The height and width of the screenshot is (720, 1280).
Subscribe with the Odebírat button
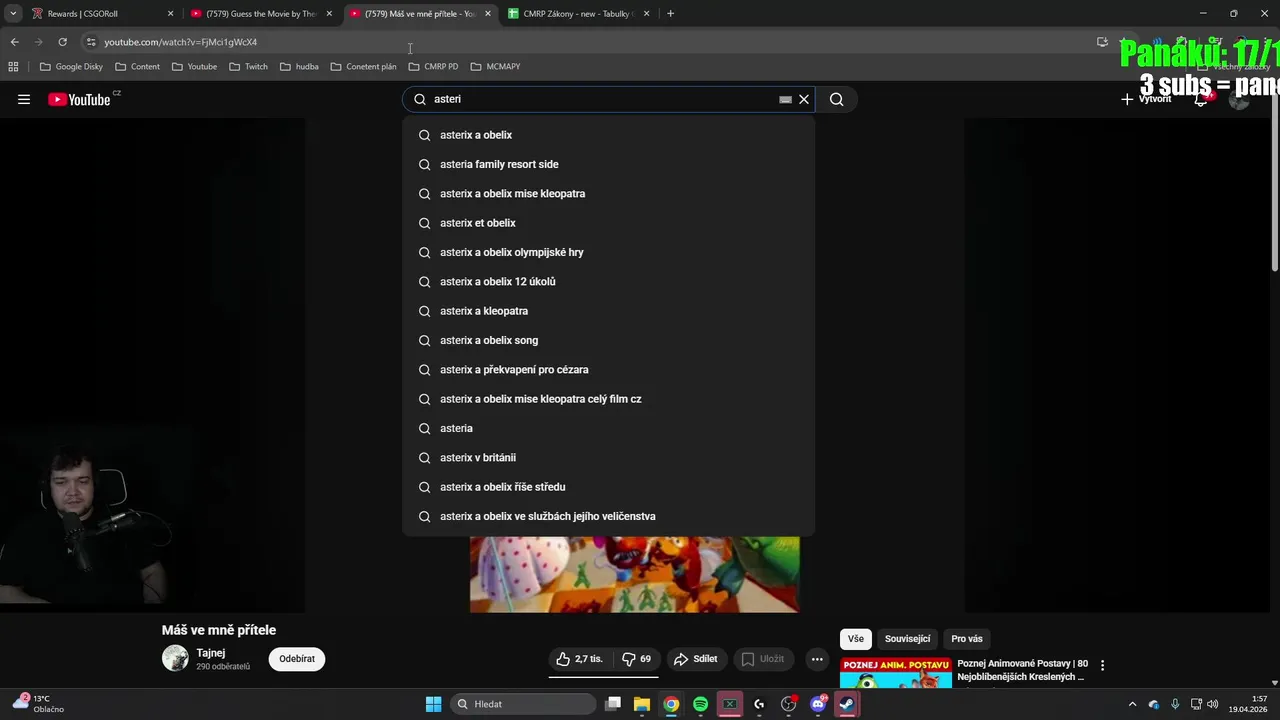click(x=297, y=659)
